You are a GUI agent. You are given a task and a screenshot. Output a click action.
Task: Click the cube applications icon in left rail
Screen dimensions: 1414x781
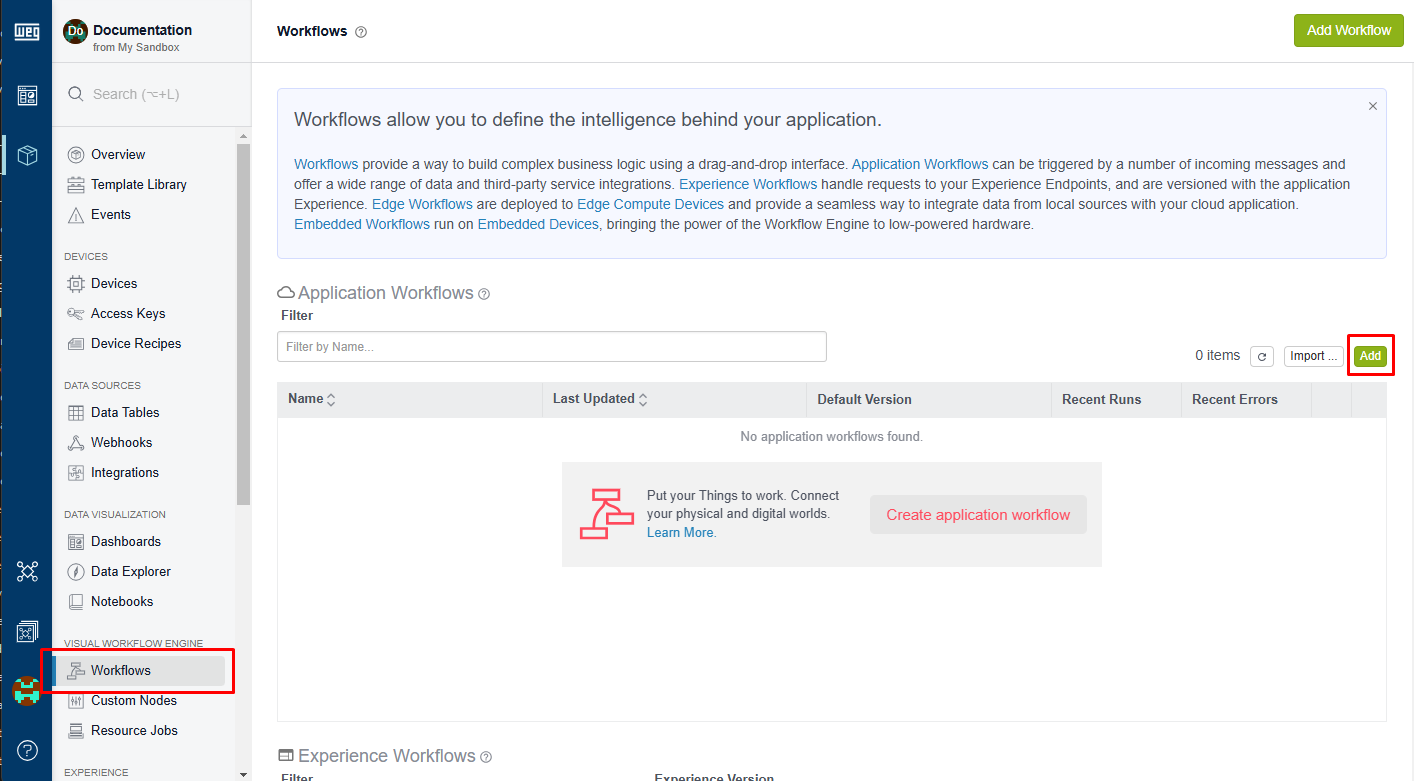click(x=27, y=155)
